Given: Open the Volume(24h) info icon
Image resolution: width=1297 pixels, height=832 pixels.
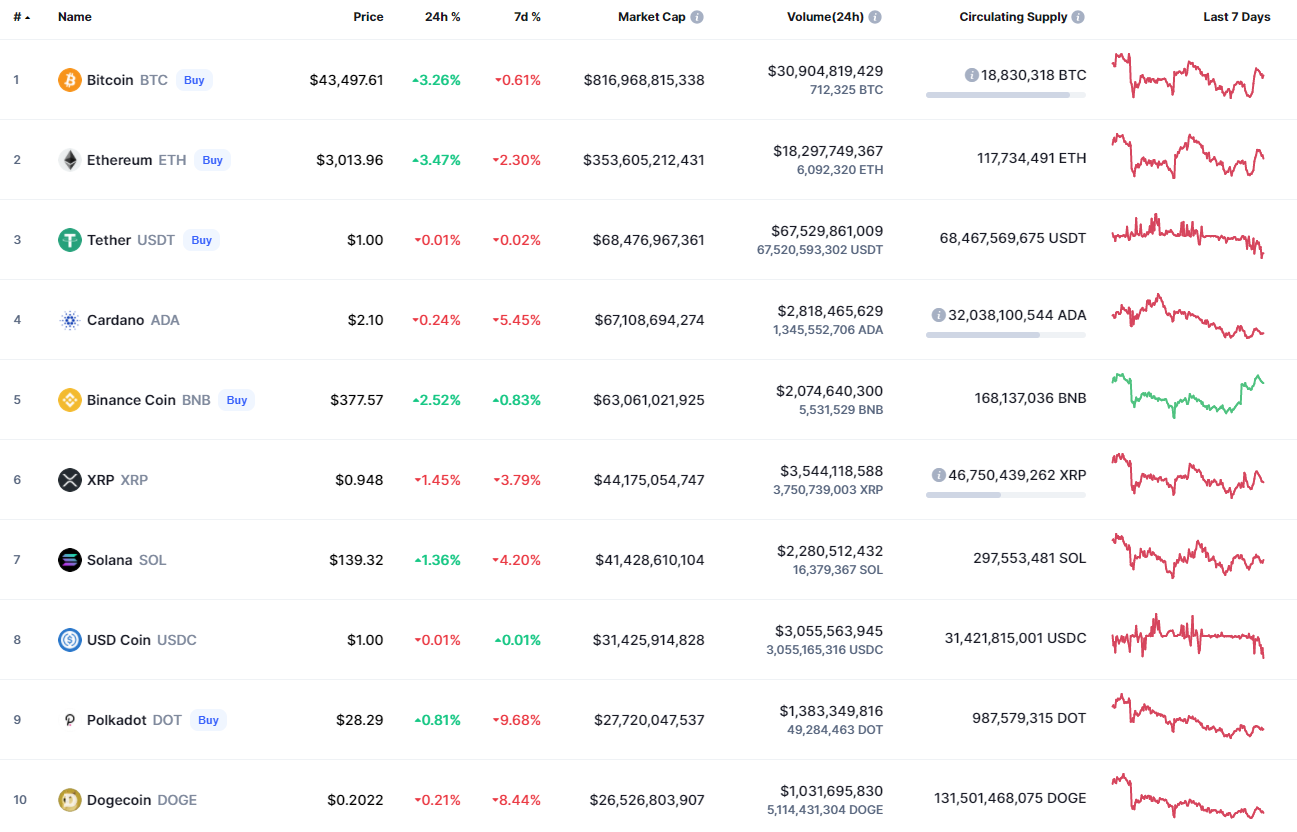Looking at the screenshot, I should point(875,17).
